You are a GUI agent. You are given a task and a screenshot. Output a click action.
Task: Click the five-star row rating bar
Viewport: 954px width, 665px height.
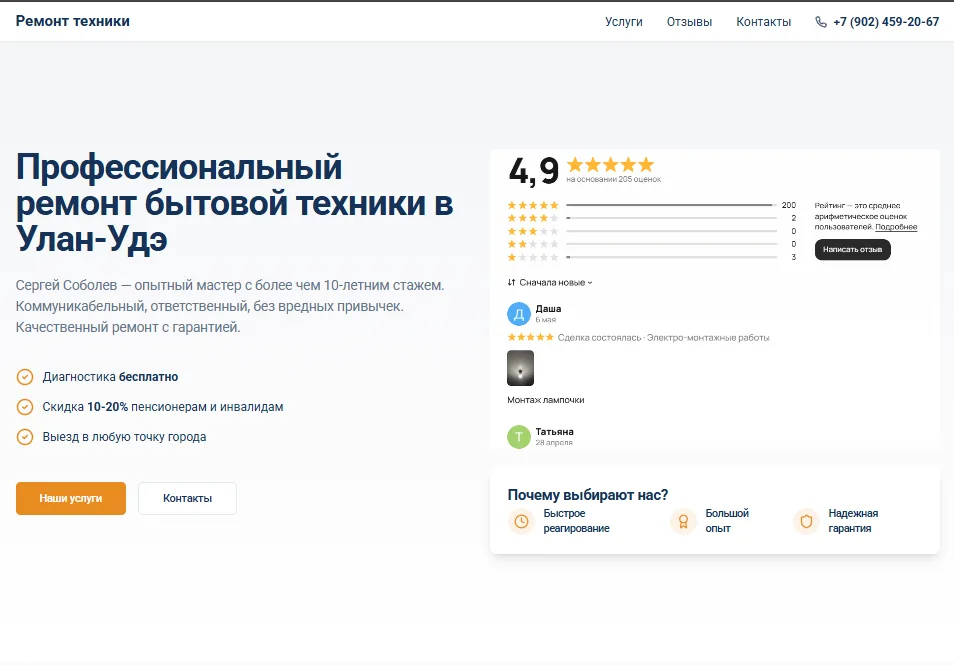pyautogui.click(x=672, y=205)
